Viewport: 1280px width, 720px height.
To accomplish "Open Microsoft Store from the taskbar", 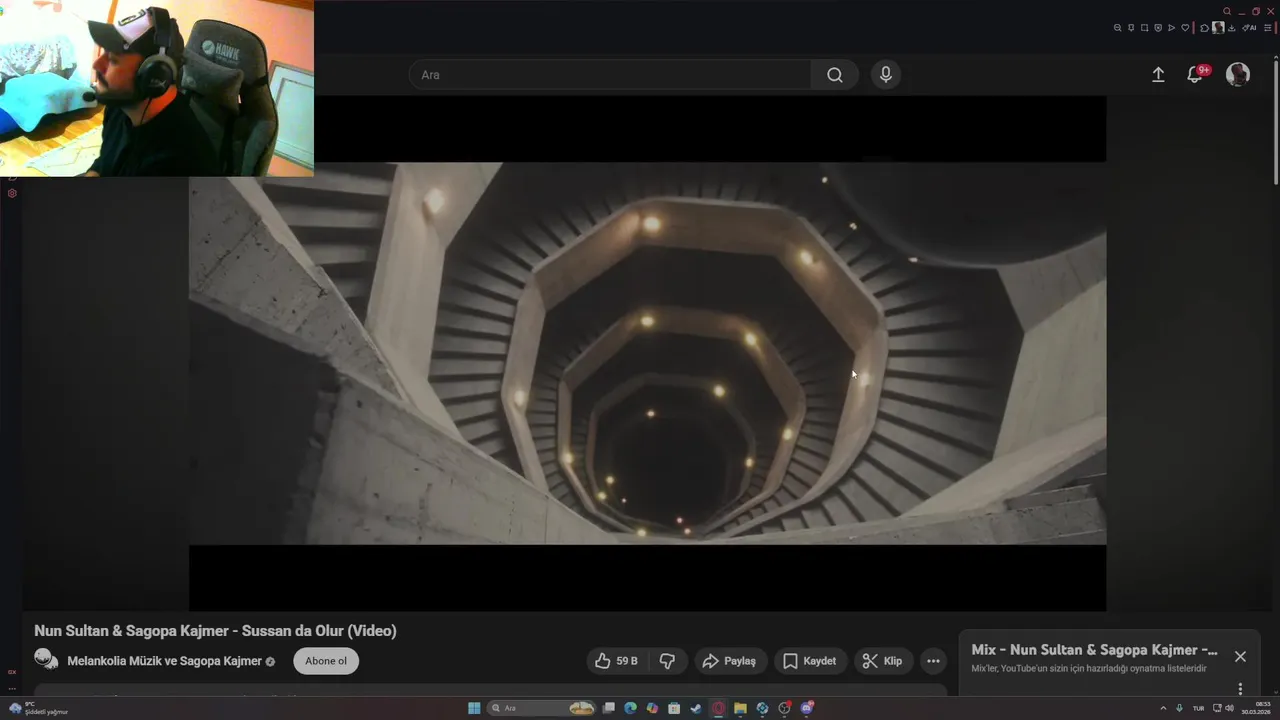I will tap(674, 708).
